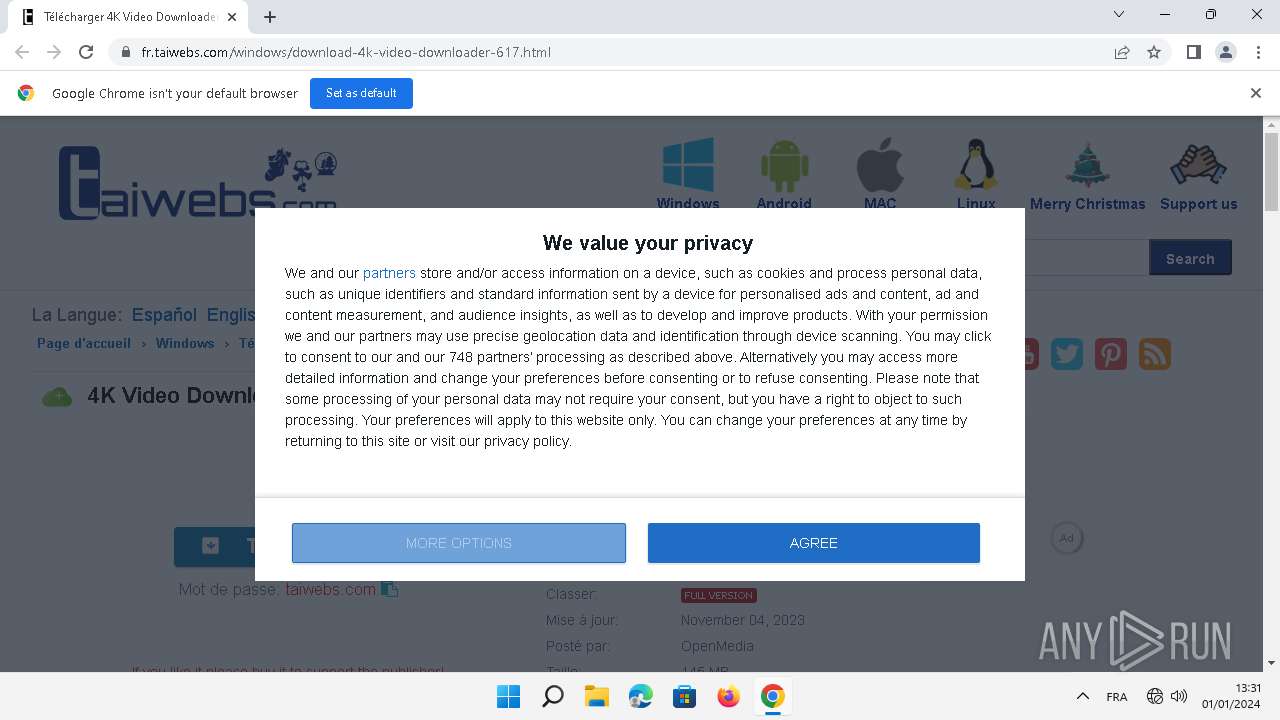Show hidden system tray icons chevron
Screen dimensions: 1280x720
tap(1082, 696)
